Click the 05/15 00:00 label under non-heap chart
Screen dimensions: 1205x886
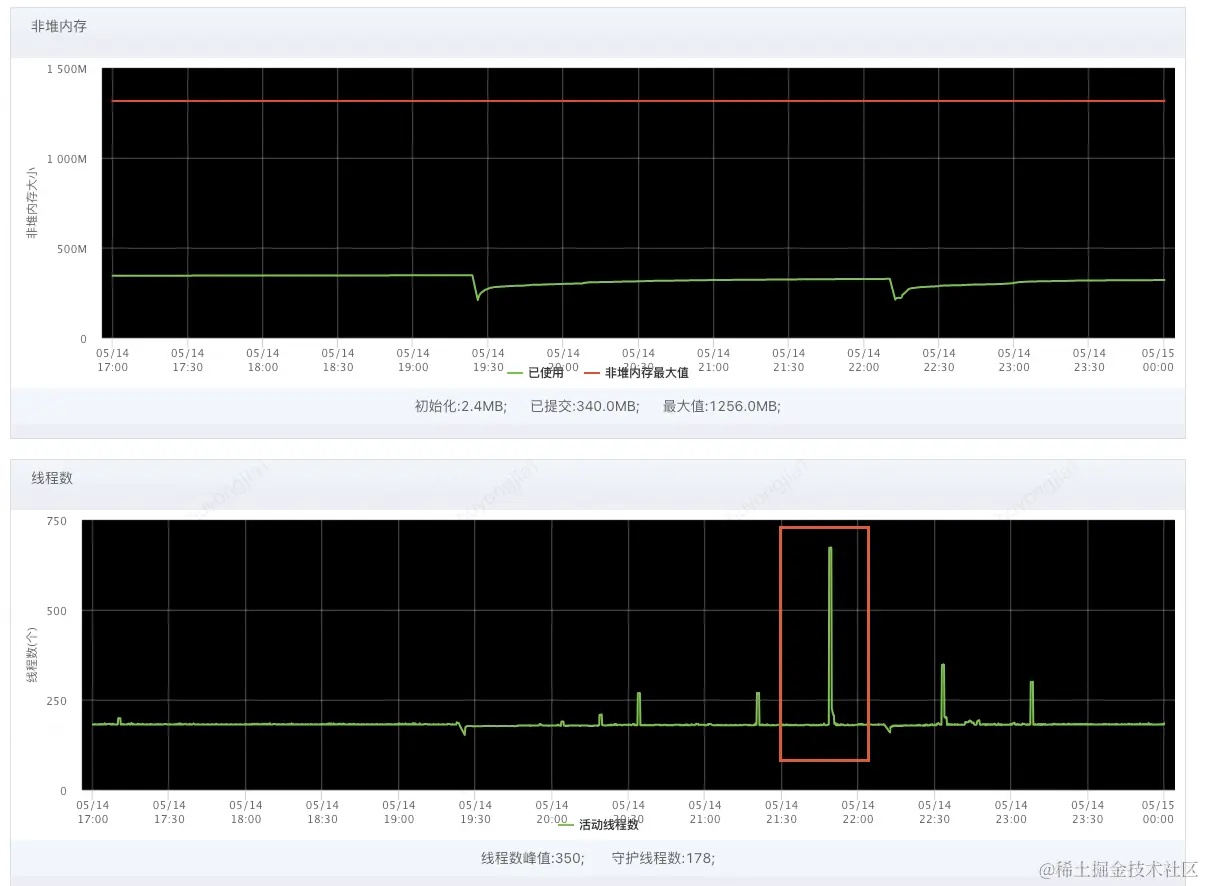[x=1158, y=360]
